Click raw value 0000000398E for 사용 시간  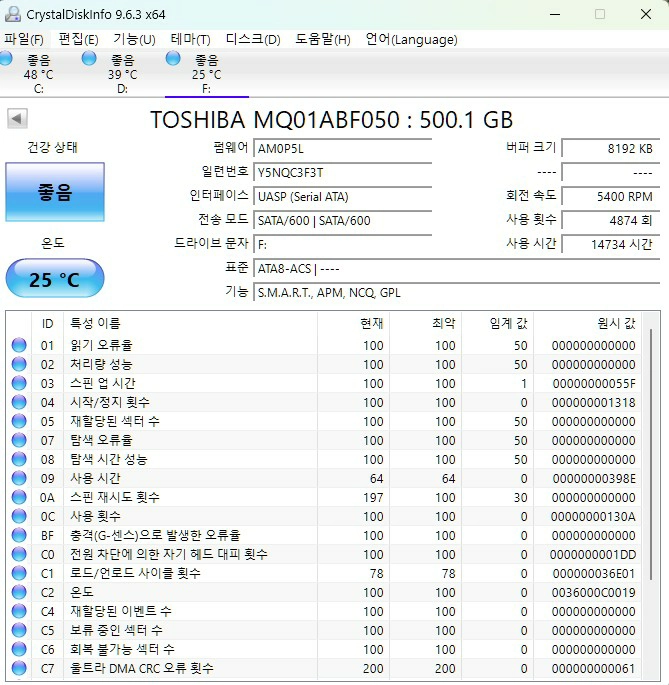coord(594,478)
